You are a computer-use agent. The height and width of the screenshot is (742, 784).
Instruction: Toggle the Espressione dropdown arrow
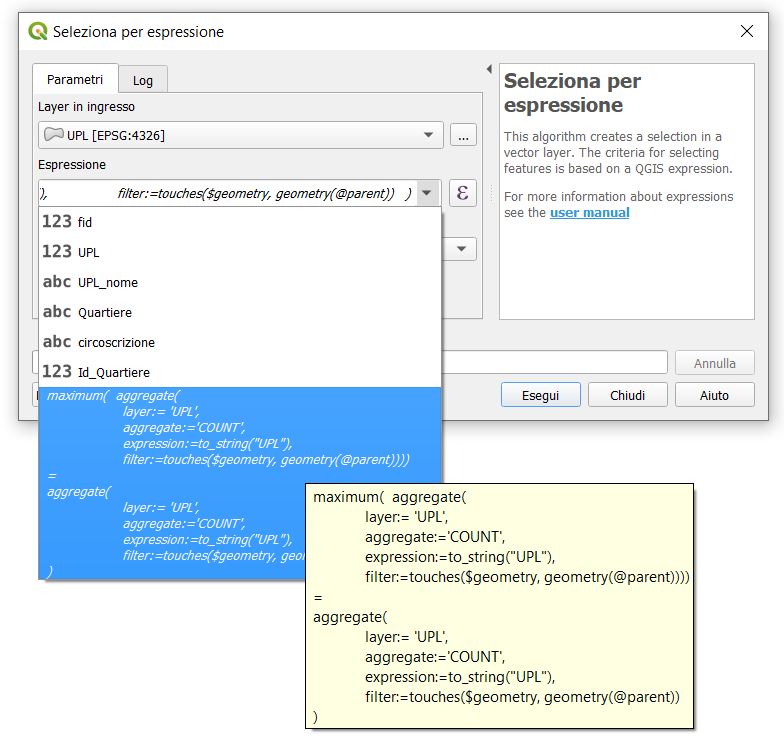(x=428, y=193)
